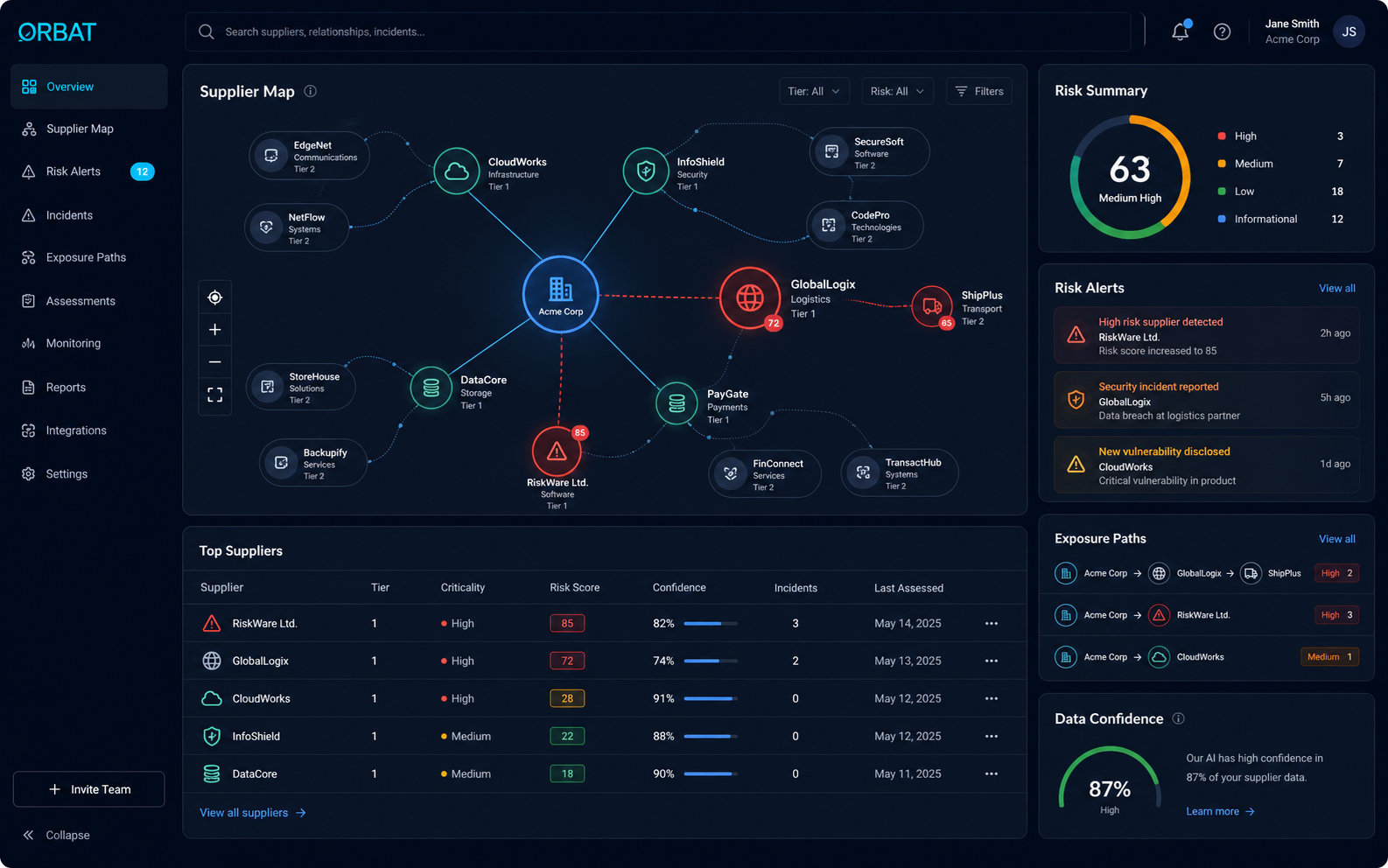The image size is (1388, 868).
Task: Click the Data Confidence info icon
Action: 1178,718
